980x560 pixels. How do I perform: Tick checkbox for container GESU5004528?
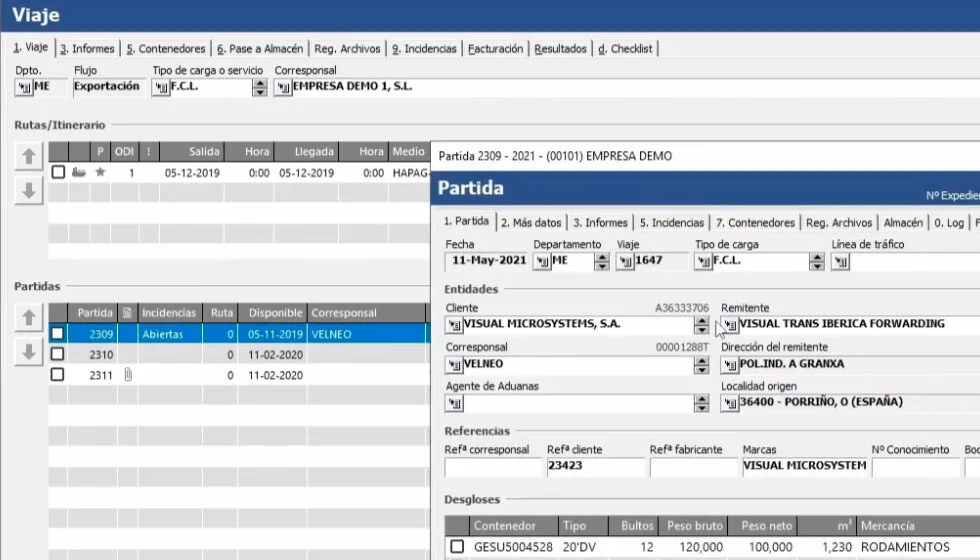tap(458, 546)
